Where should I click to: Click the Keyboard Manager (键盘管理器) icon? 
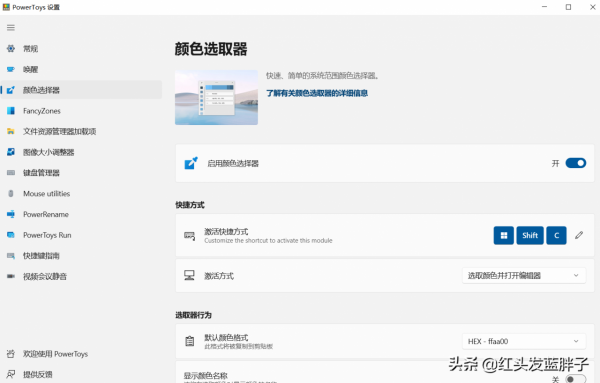click(11, 173)
